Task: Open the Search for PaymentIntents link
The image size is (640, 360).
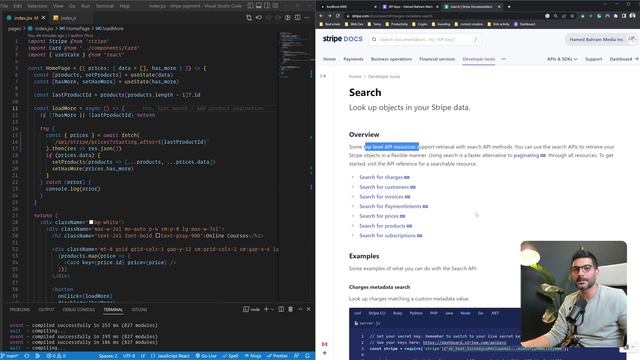Action: [393, 207]
